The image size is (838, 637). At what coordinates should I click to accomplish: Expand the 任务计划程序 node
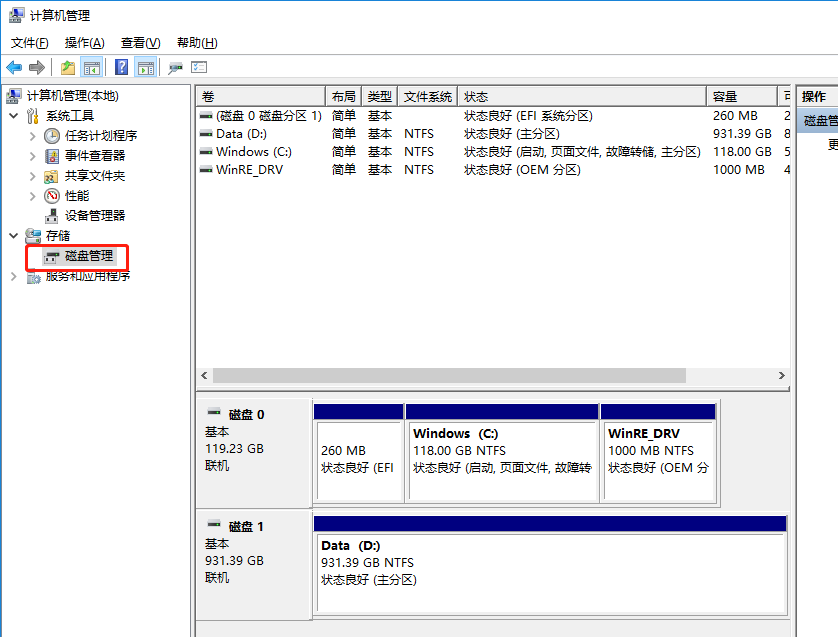click(x=33, y=136)
